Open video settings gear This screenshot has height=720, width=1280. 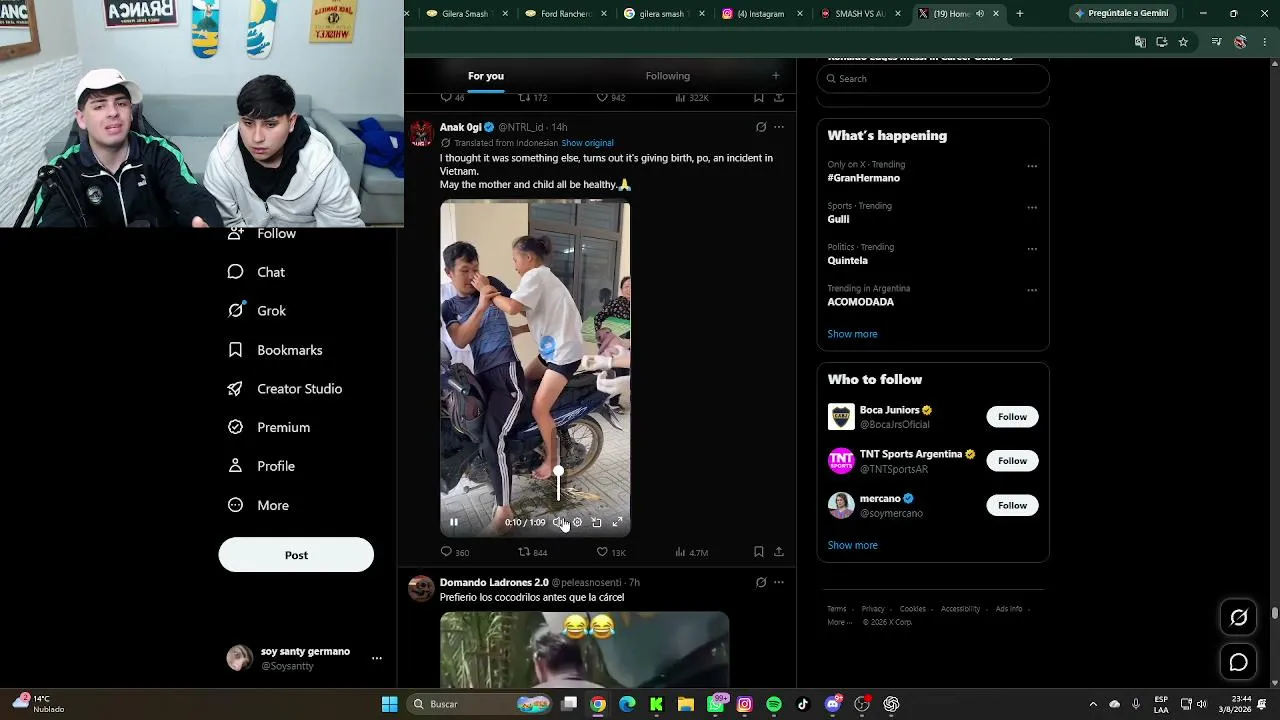coord(577,522)
